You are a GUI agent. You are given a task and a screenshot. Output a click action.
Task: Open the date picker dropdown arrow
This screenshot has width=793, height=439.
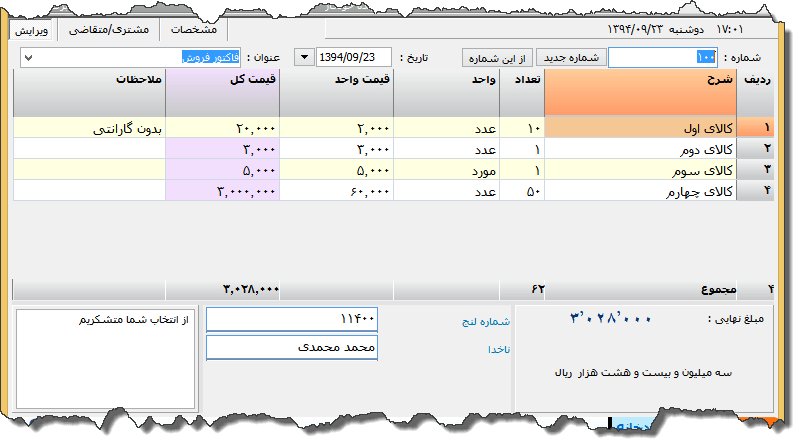click(303, 57)
